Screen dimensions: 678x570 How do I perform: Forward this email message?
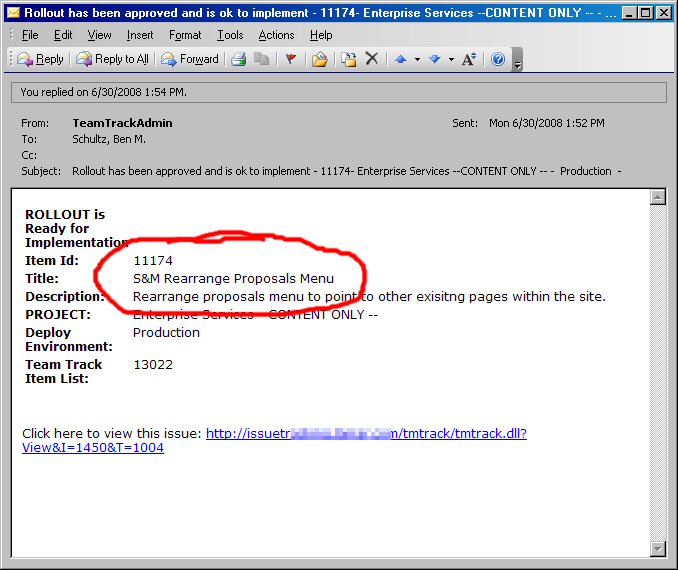(x=190, y=60)
